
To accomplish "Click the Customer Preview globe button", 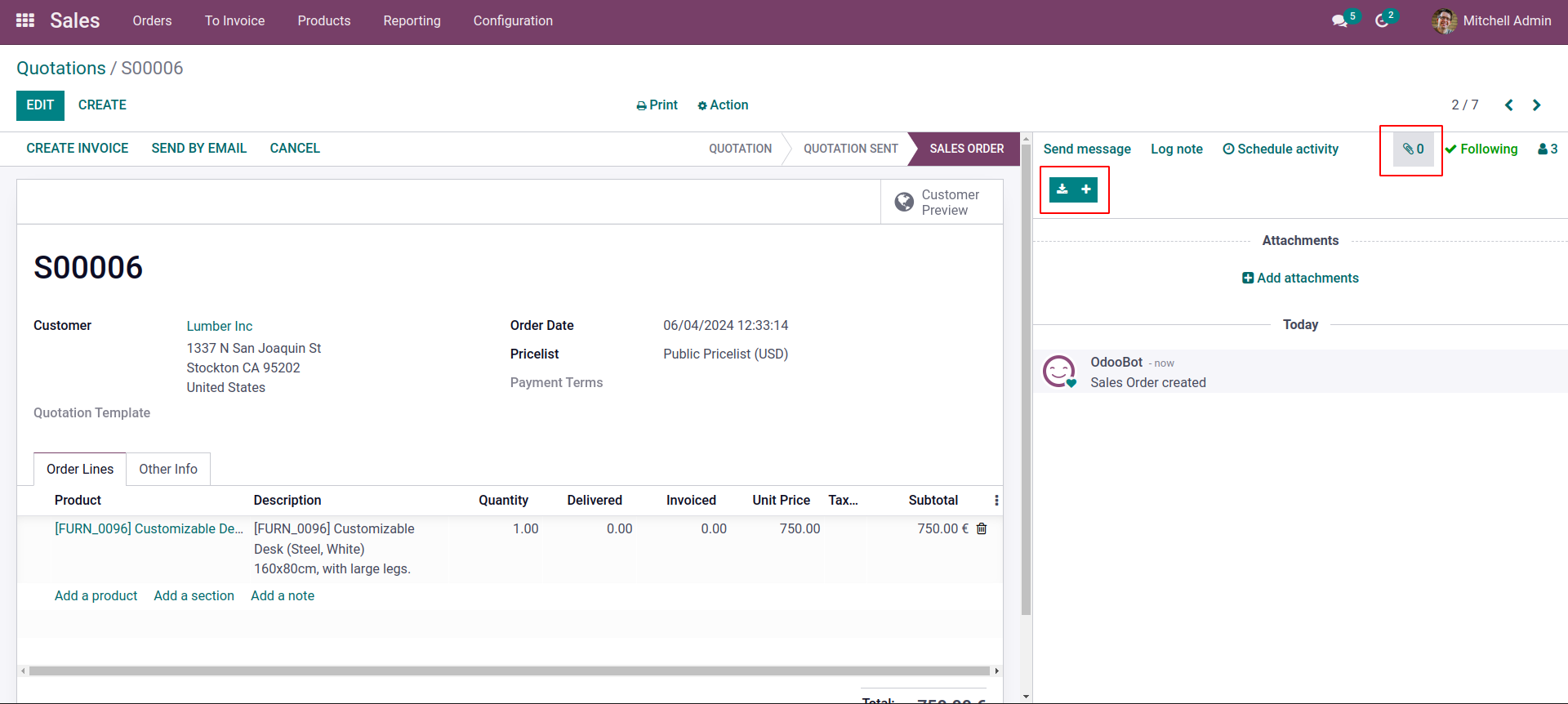I will pos(942,203).
